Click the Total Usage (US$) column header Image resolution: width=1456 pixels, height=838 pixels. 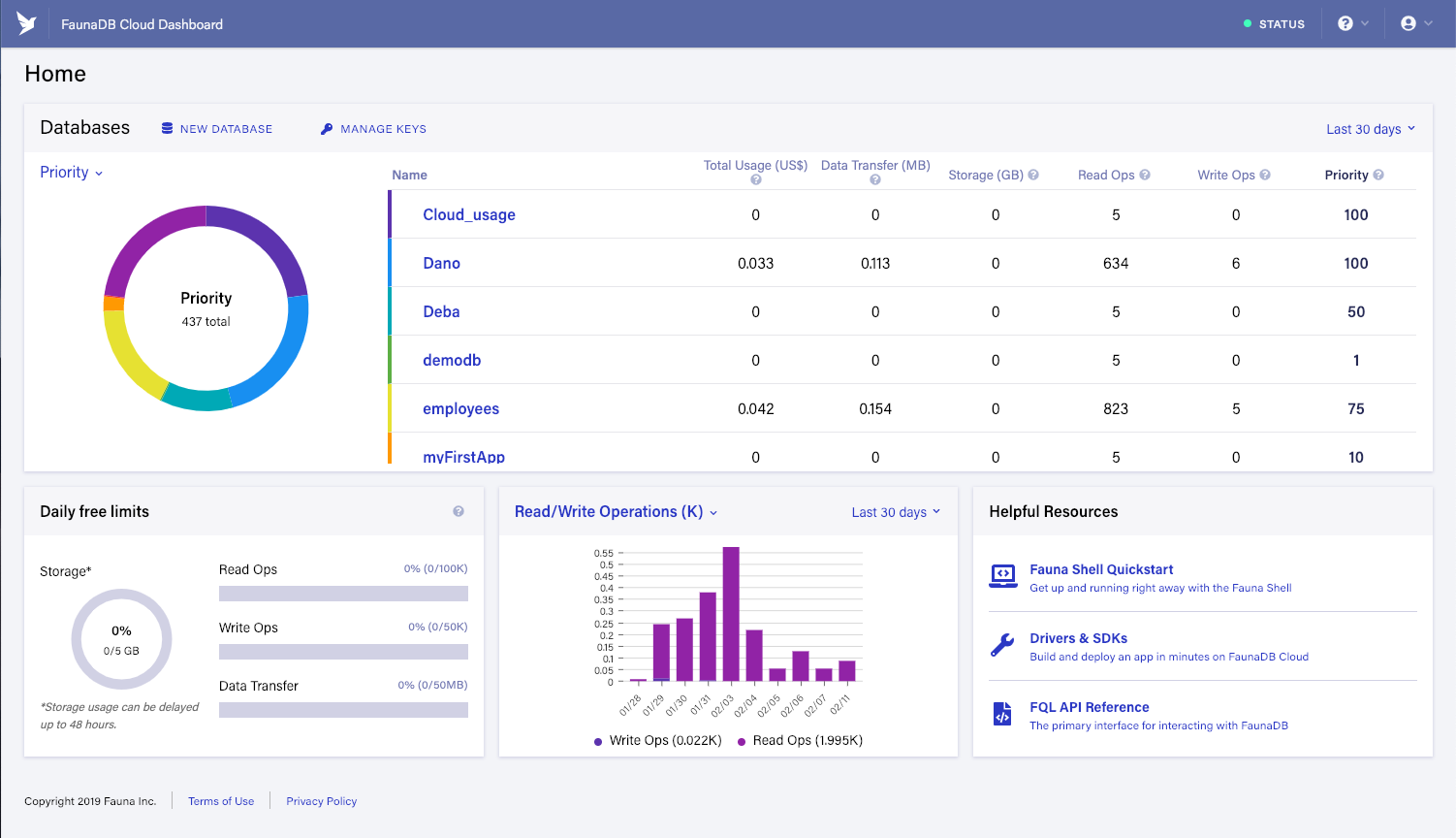755,166
